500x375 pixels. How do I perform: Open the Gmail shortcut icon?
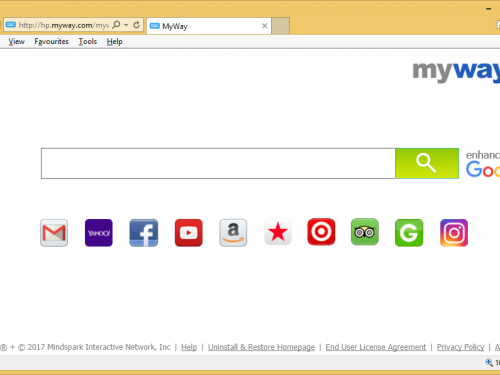(x=54, y=233)
